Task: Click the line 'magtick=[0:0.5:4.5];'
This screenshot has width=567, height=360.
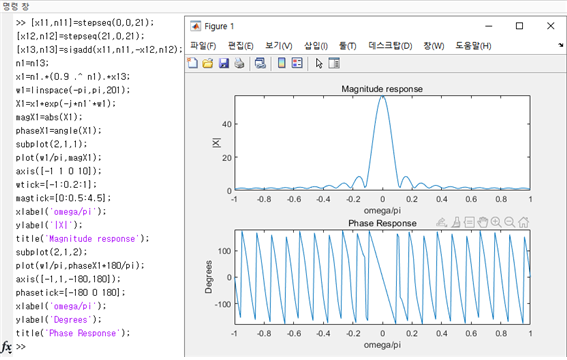Action: pyautogui.click(x=63, y=198)
